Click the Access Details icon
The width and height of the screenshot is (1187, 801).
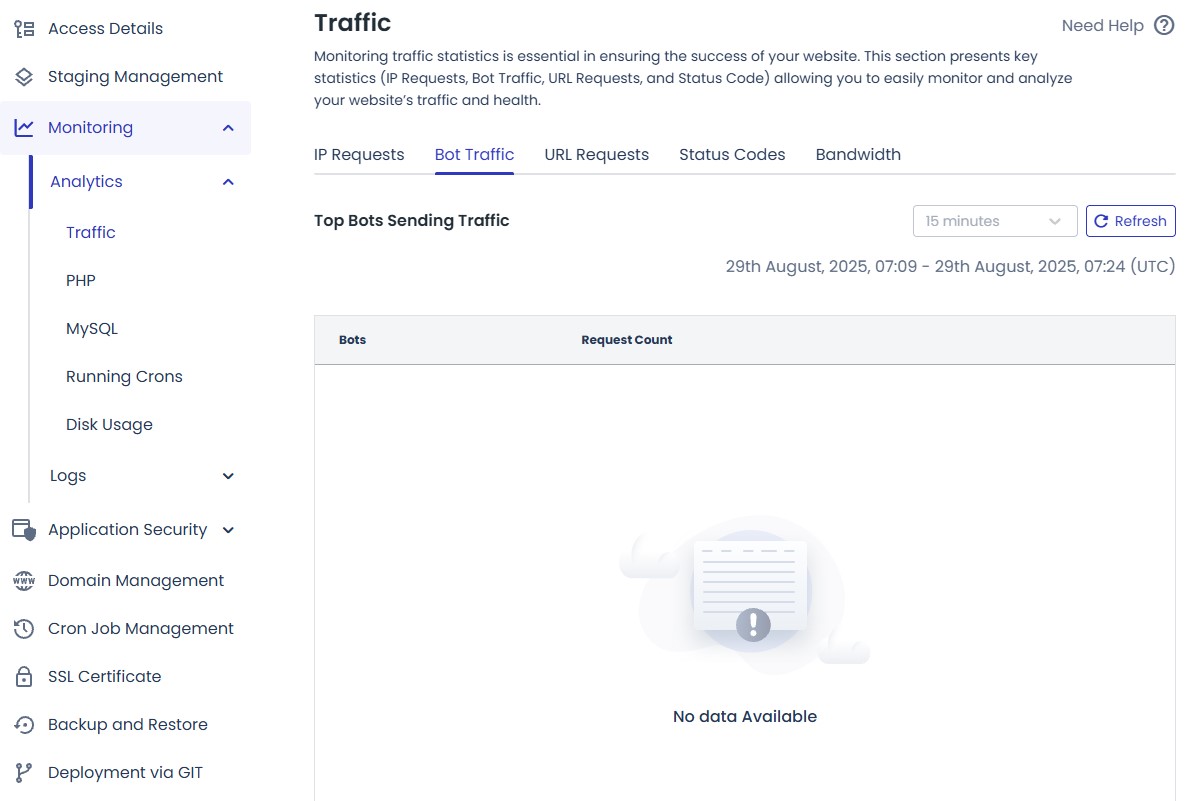[23, 28]
